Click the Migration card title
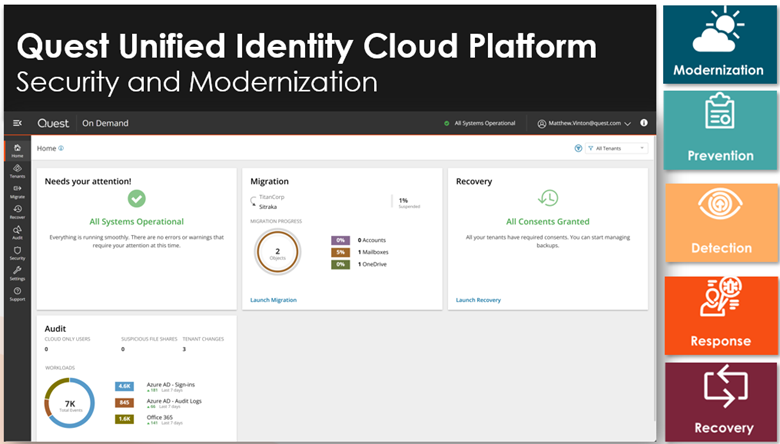The width and height of the screenshot is (780, 444). [x=269, y=181]
